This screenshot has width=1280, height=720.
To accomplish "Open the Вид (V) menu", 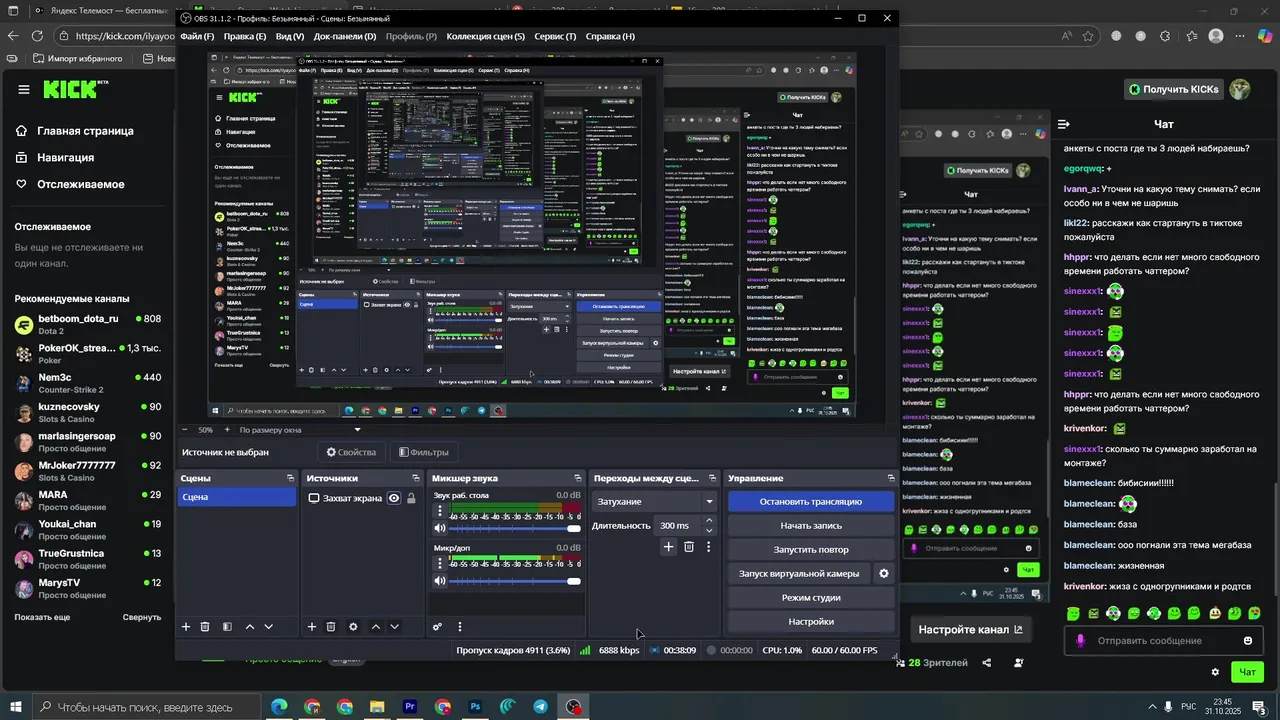I will pyautogui.click(x=290, y=36).
